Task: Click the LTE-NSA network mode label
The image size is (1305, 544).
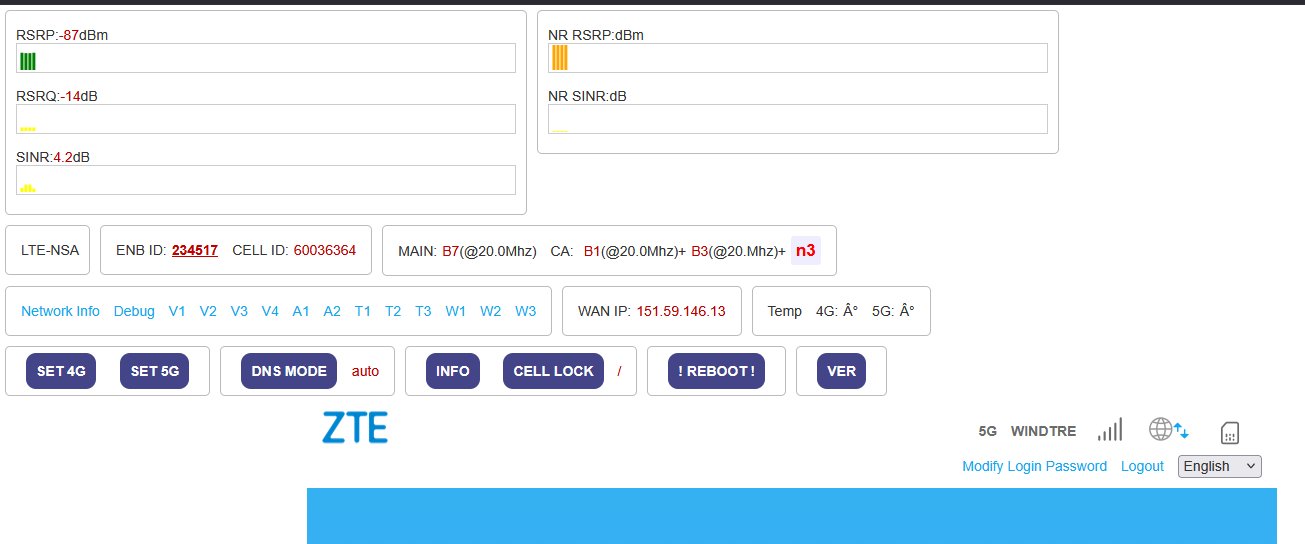Action: pos(50,250)
